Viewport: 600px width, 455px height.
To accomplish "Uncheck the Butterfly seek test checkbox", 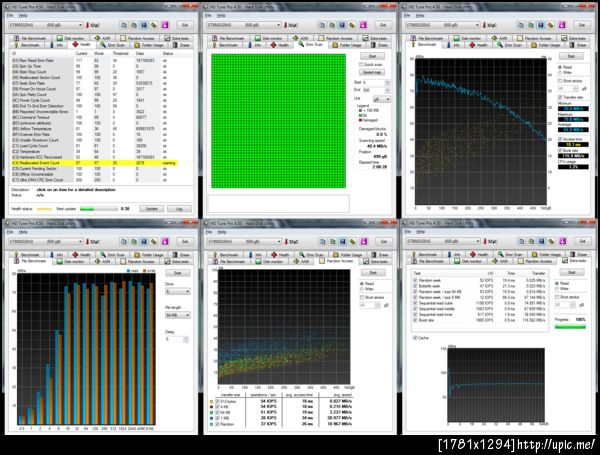I will click(415, 286).
